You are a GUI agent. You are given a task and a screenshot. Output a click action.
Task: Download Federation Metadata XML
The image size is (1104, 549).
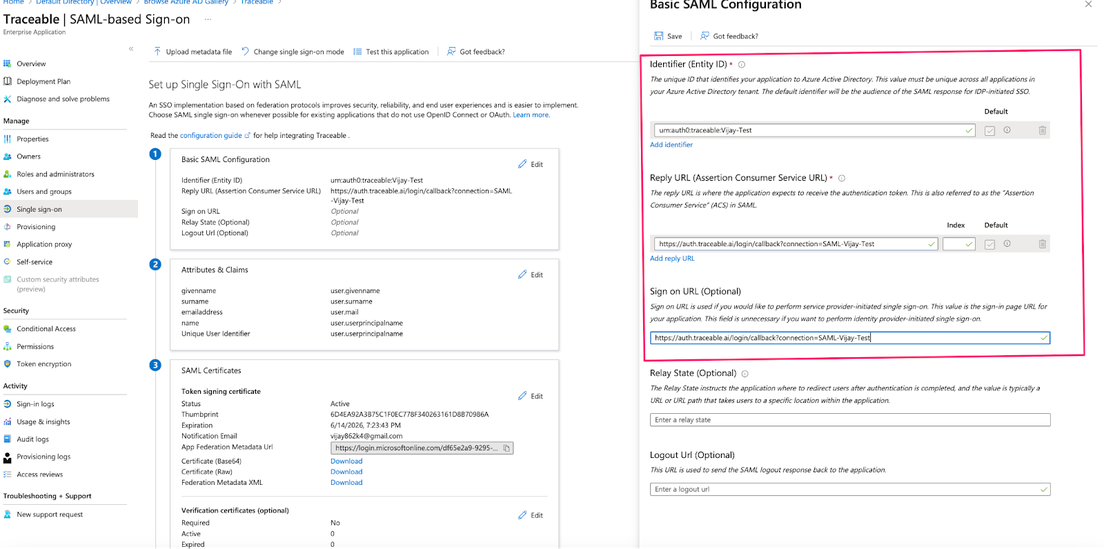(346, 483)
